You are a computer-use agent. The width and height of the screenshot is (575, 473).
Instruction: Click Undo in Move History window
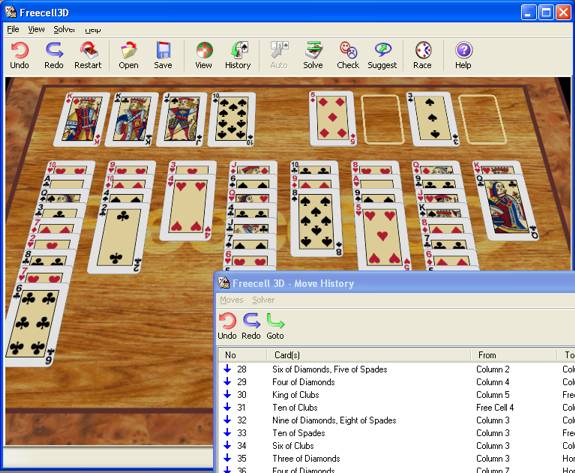[227, 326]
